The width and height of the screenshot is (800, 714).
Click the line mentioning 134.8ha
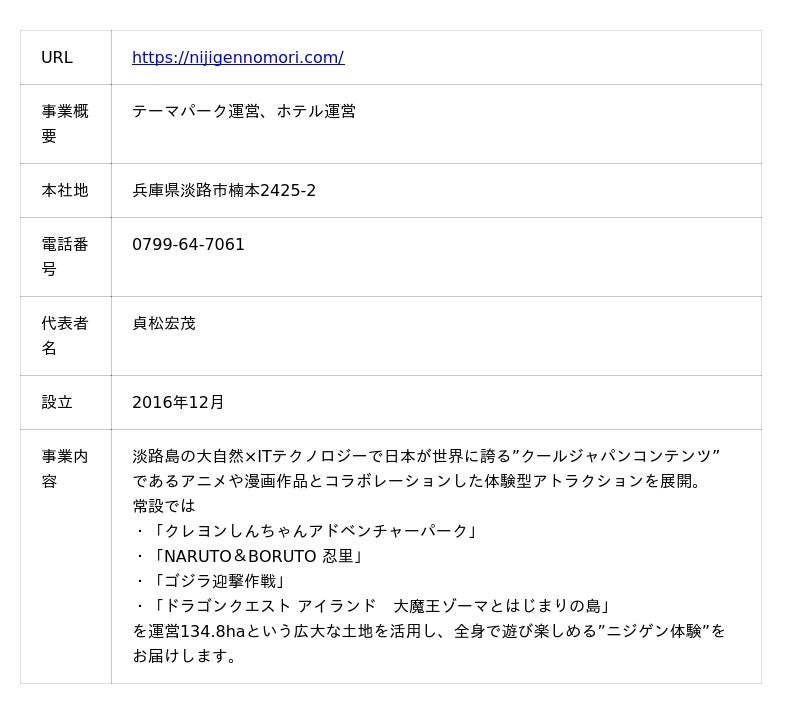coord(429,631)
